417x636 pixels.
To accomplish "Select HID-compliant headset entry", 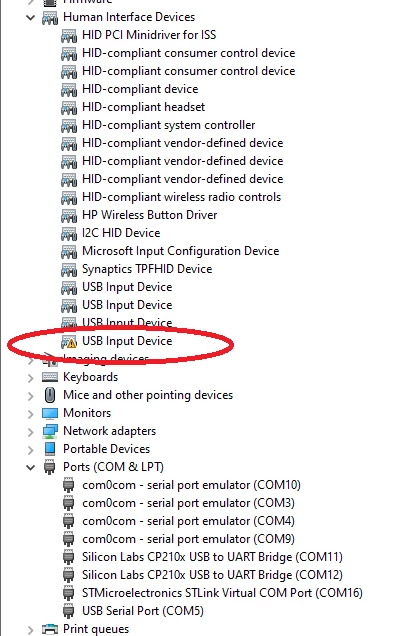I will 144,107.
